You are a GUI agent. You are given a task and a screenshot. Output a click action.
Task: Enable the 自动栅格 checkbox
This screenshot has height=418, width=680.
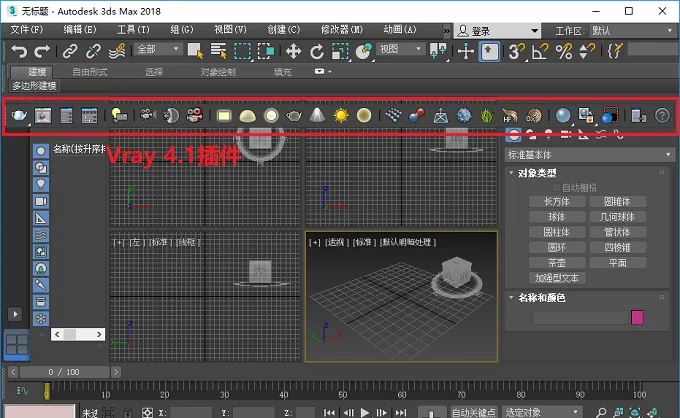(556, 188)
